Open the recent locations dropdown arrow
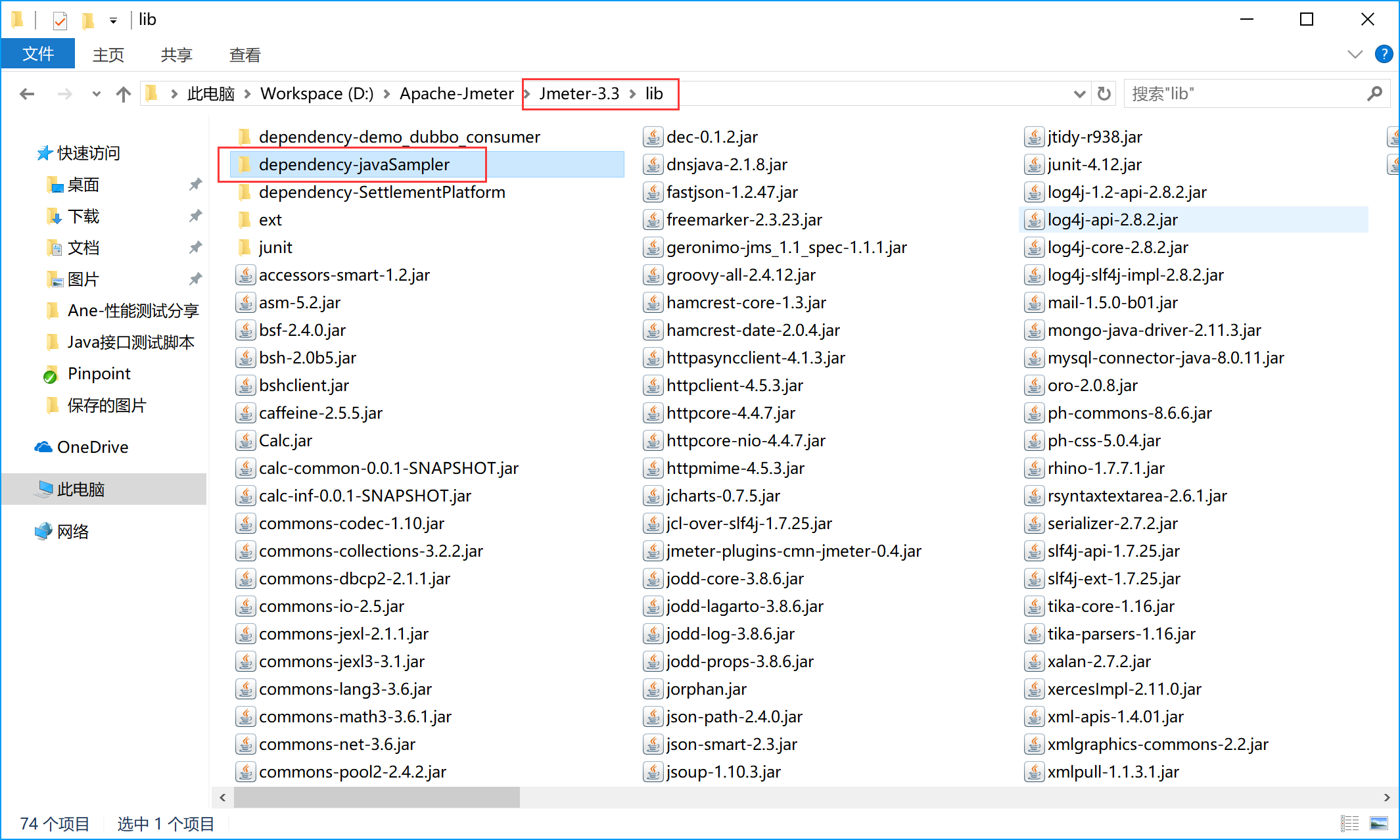The height and width of the screenshot is (840, 1400). tap(97, 94)
